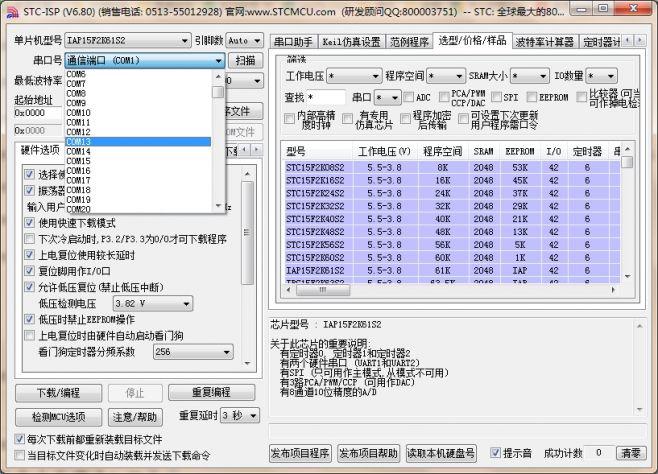
Task: Open the 注意/帮助 button
Action: [135, 417]
